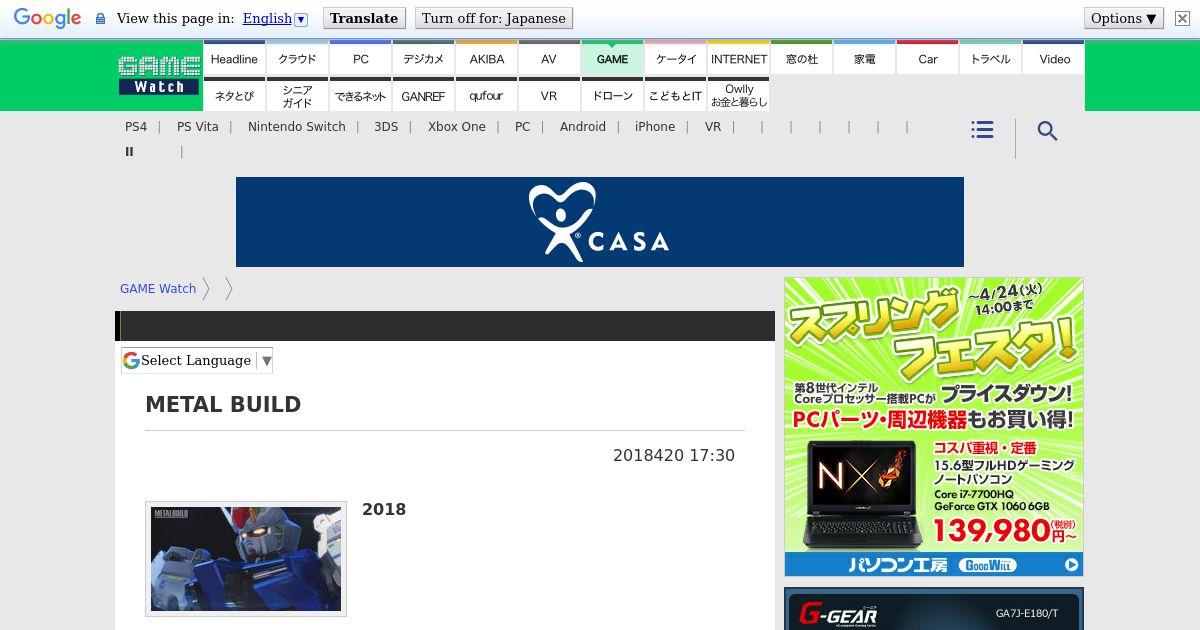Open the ケータイ tab
The height and width of the screenshot is (630, 1200).
click(675, 59)
